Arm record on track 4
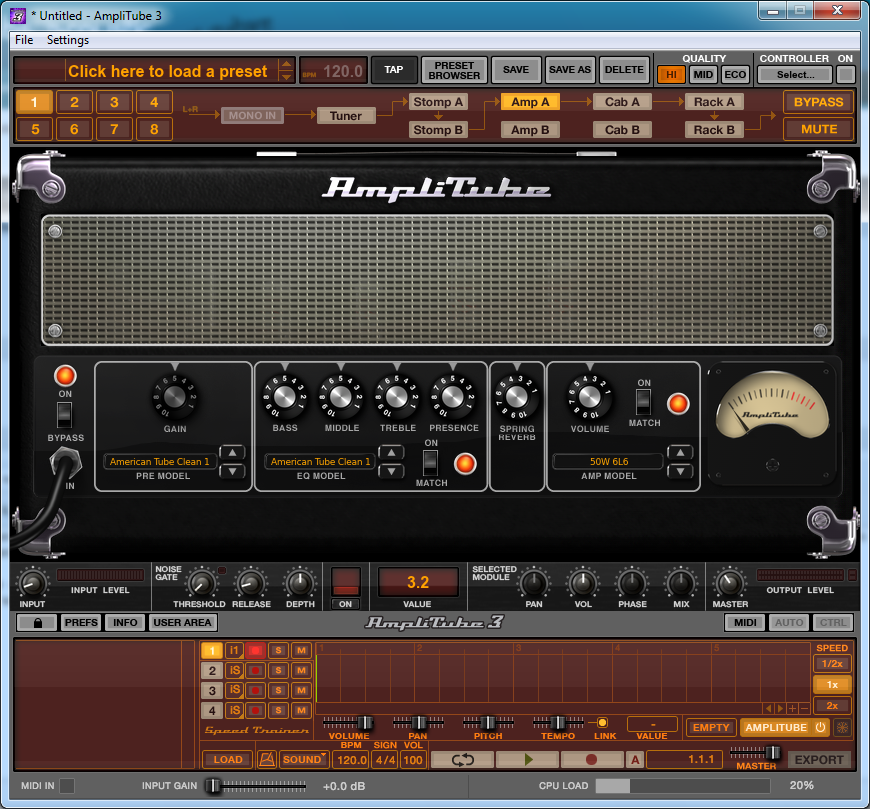Image resolution: width=870 pixels, height=809 pixels. [255, 710]
